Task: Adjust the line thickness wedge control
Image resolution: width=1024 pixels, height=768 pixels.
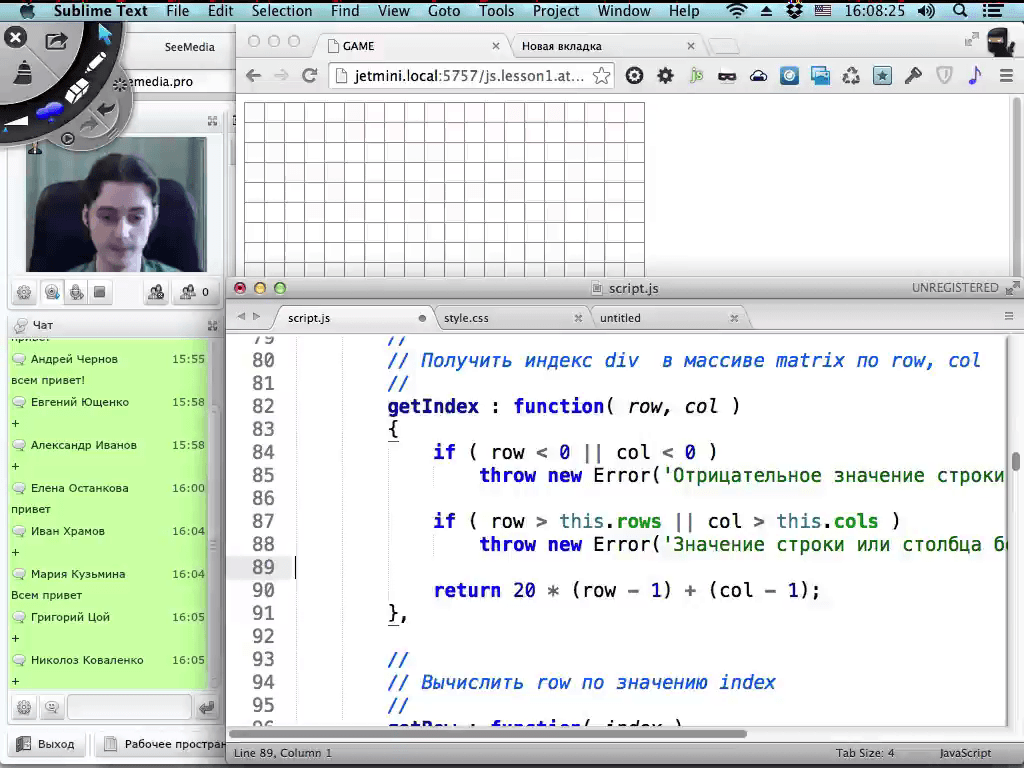Action: tap(16, 121)
